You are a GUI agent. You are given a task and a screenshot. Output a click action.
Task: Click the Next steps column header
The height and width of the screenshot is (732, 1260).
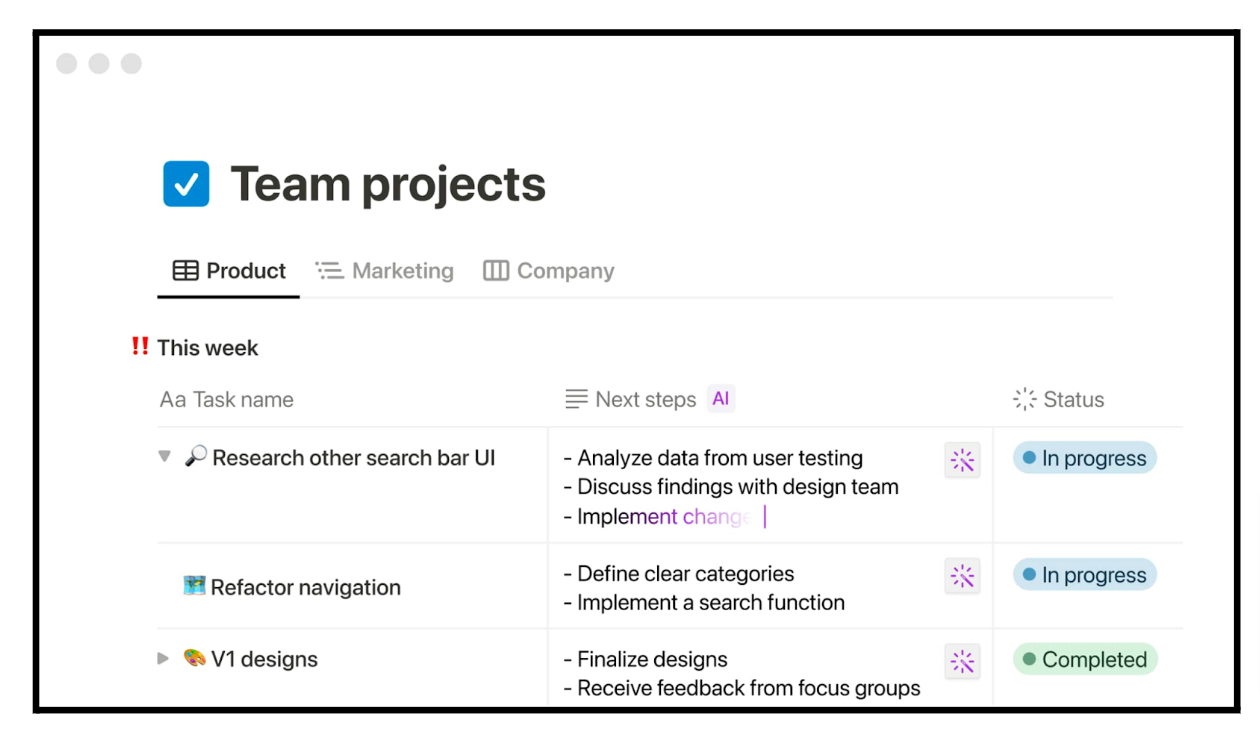click(631, 400)
